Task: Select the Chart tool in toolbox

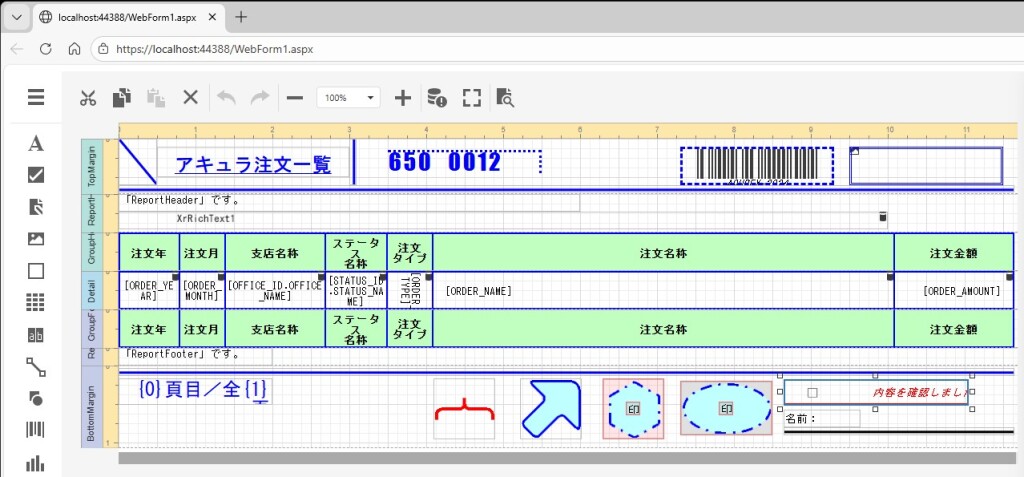Action: [x=36, y=462]
